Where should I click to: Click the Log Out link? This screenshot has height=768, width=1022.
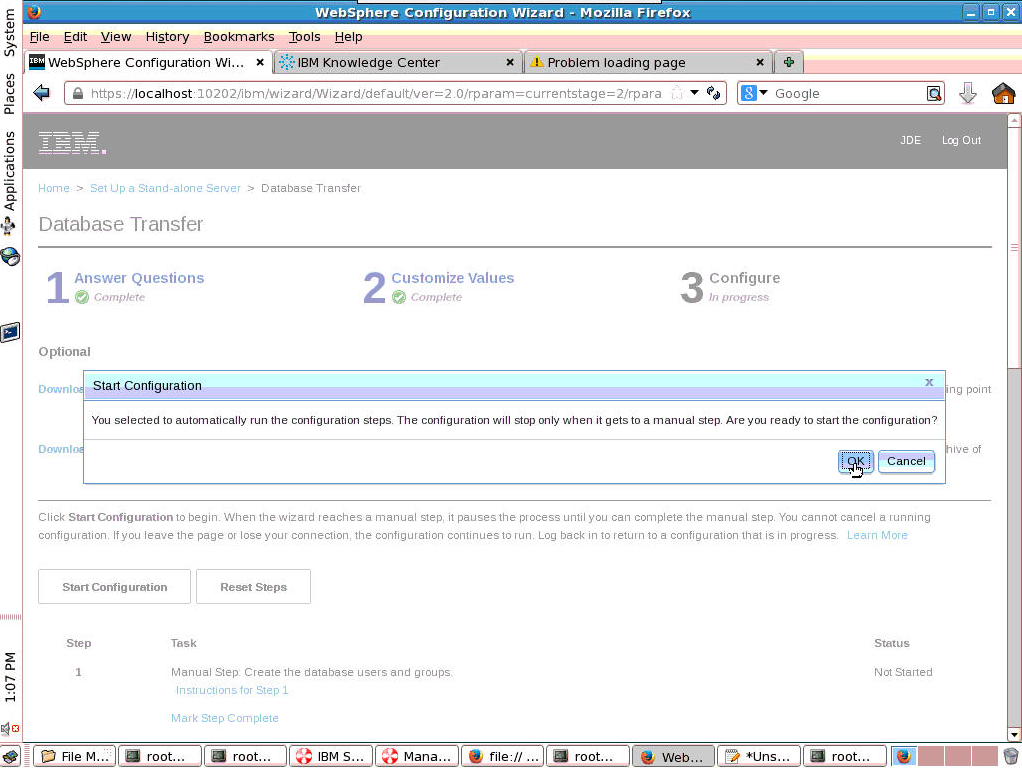(x=961, y=140)
